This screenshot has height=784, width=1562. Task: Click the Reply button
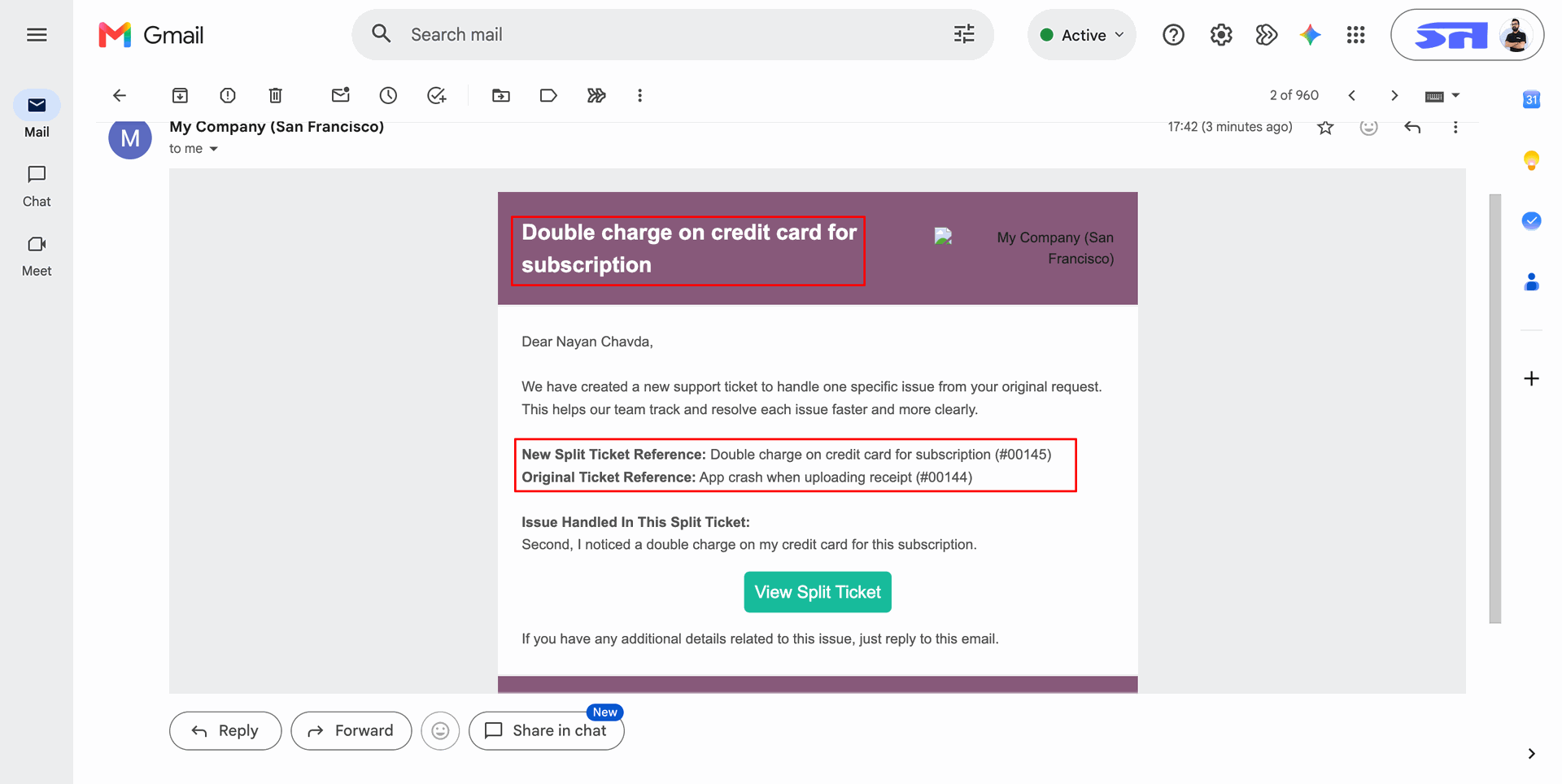point(225,731)
